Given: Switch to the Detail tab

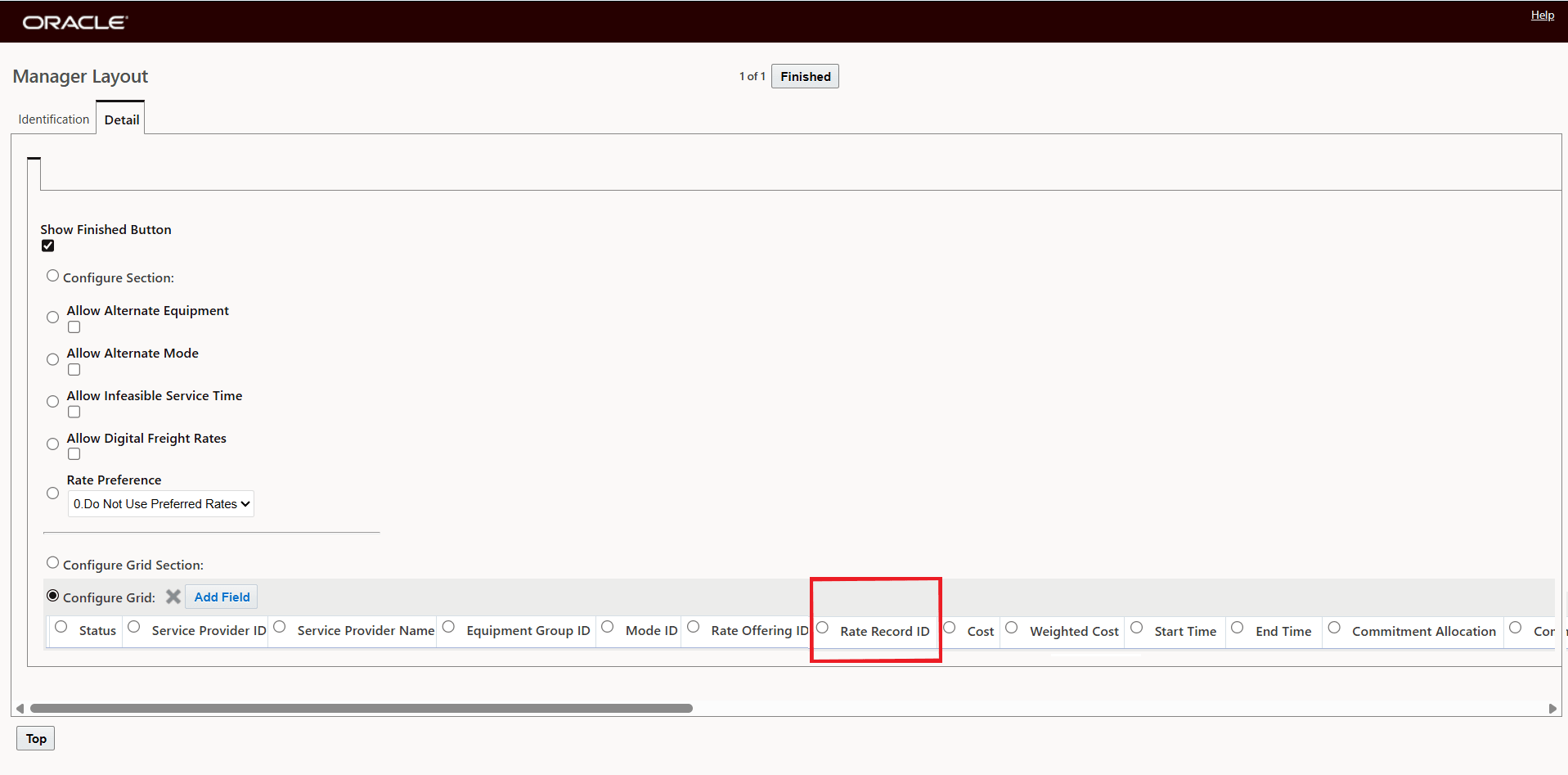Looking at the screenshot, I should click(121, 119).
